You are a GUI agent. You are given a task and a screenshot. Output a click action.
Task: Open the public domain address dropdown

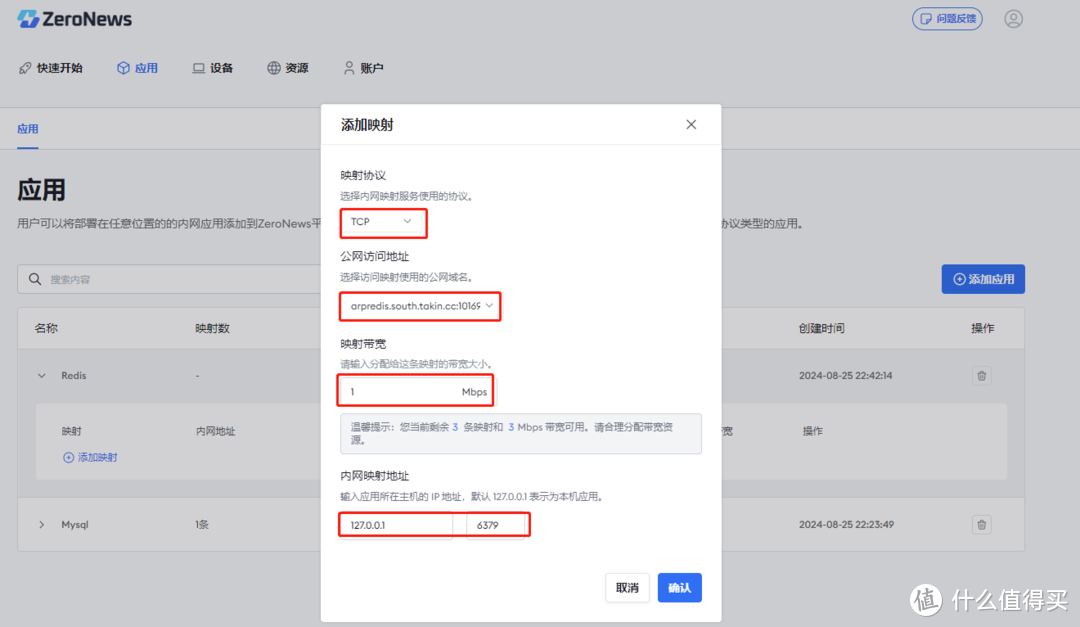click(x=419, y=307)
